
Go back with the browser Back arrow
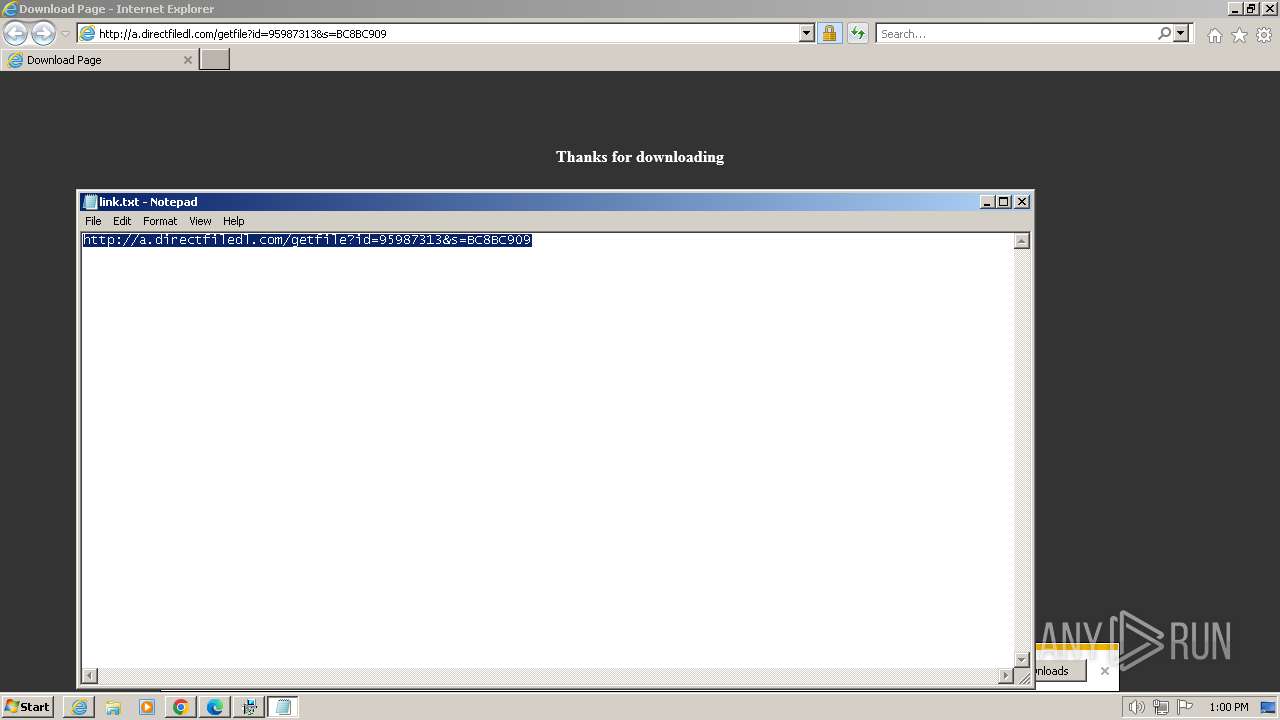(15, 33)
